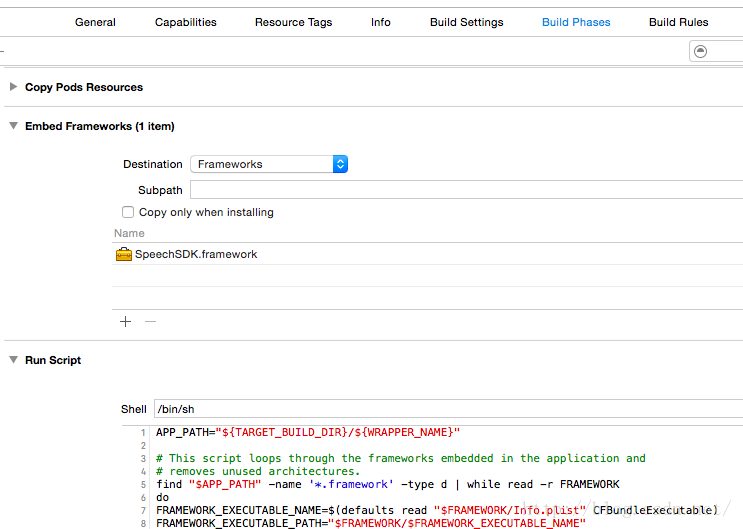Click script line 1 APP_PATH text
The image size is (743, 529).
(308, 432)
